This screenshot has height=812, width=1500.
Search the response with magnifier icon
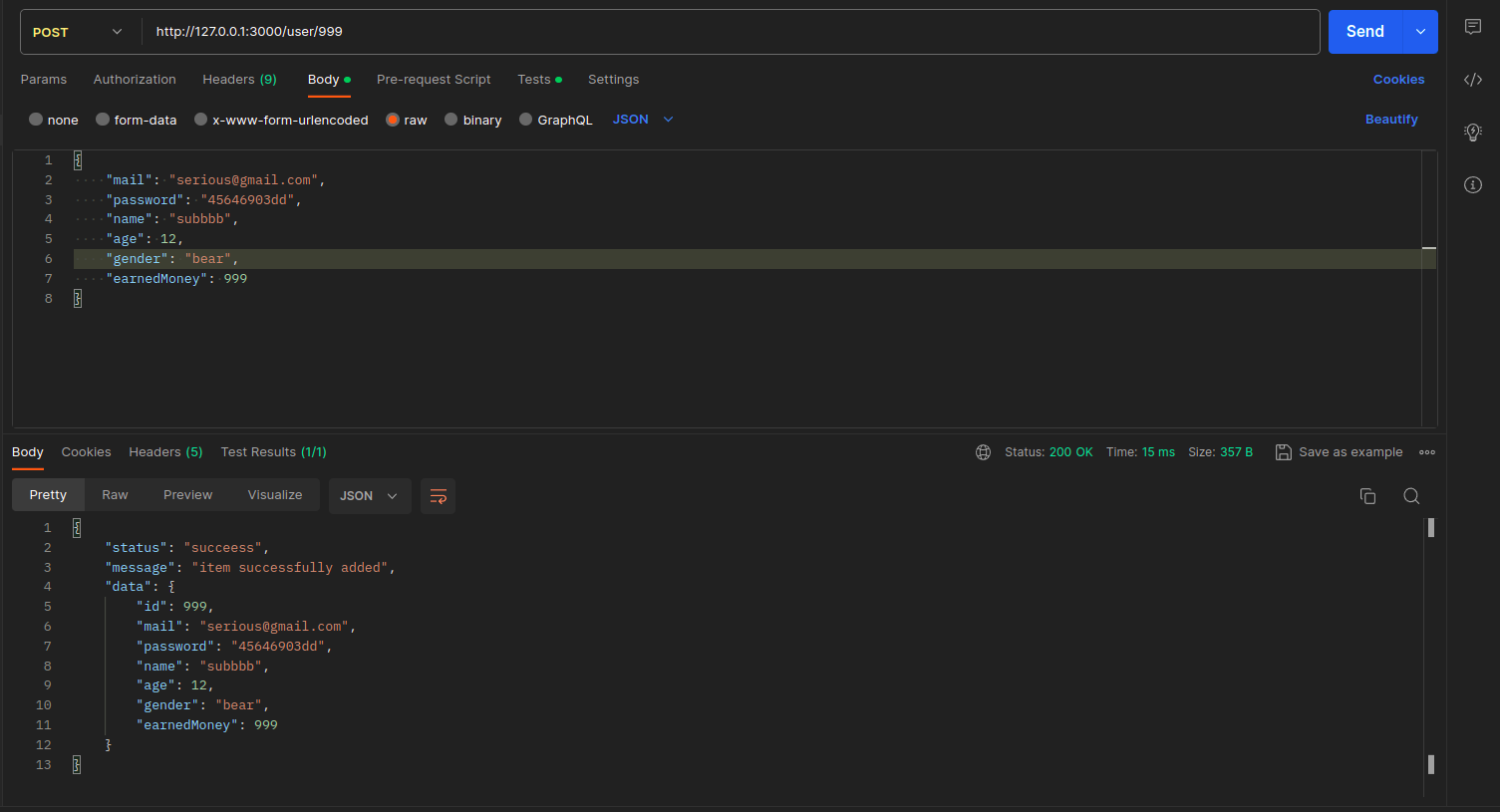click(x=1411, y=496)
